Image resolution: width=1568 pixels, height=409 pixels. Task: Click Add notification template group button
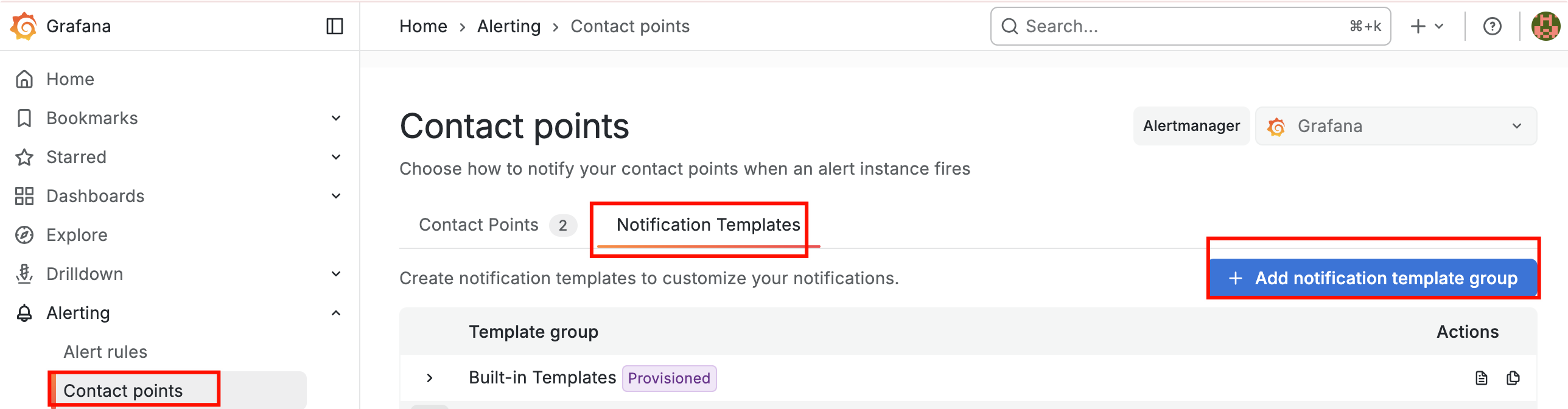tap(1373, 278)
